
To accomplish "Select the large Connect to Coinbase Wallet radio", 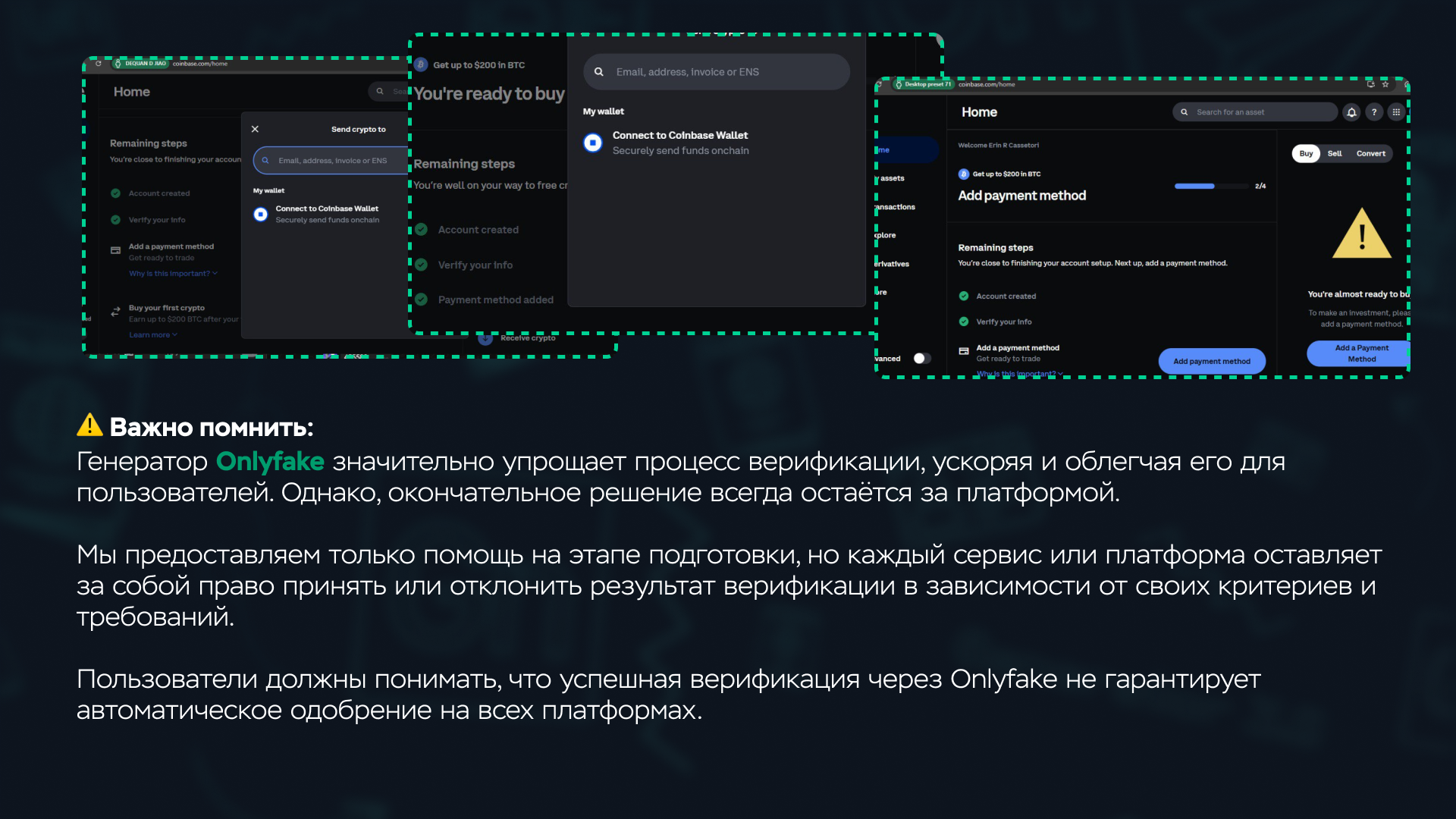I will click(x=592, y=143).
